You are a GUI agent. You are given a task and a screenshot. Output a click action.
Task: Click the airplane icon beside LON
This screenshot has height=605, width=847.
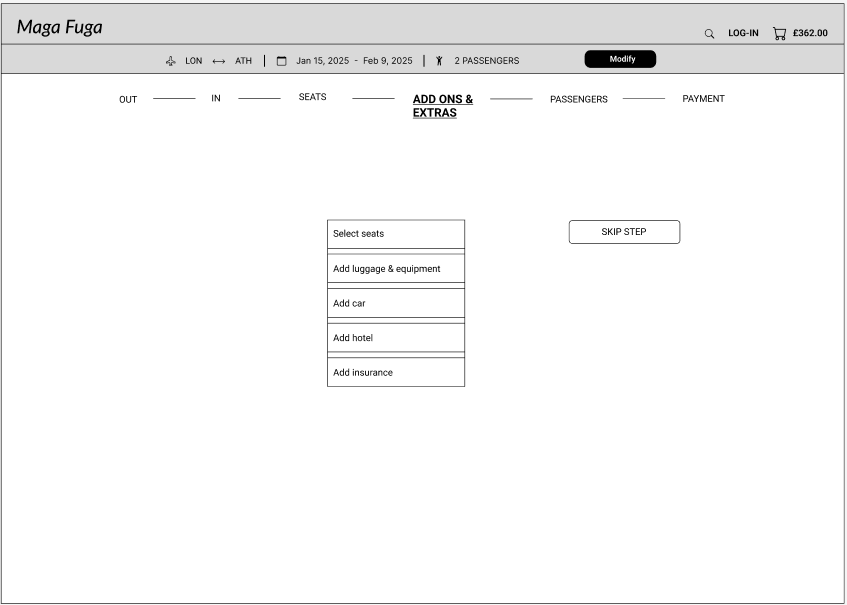tap(171, 61)
